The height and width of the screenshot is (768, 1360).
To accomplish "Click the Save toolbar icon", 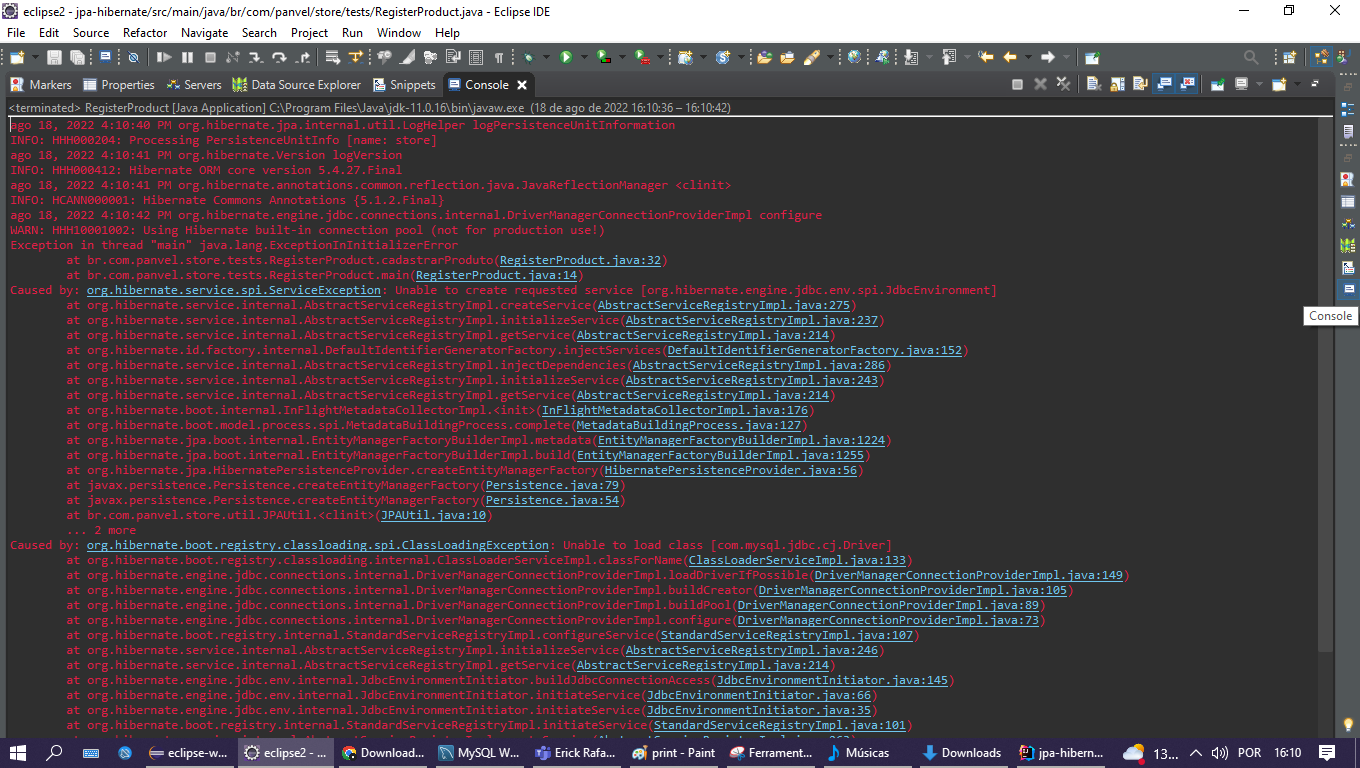I will (x=54, y=57).
